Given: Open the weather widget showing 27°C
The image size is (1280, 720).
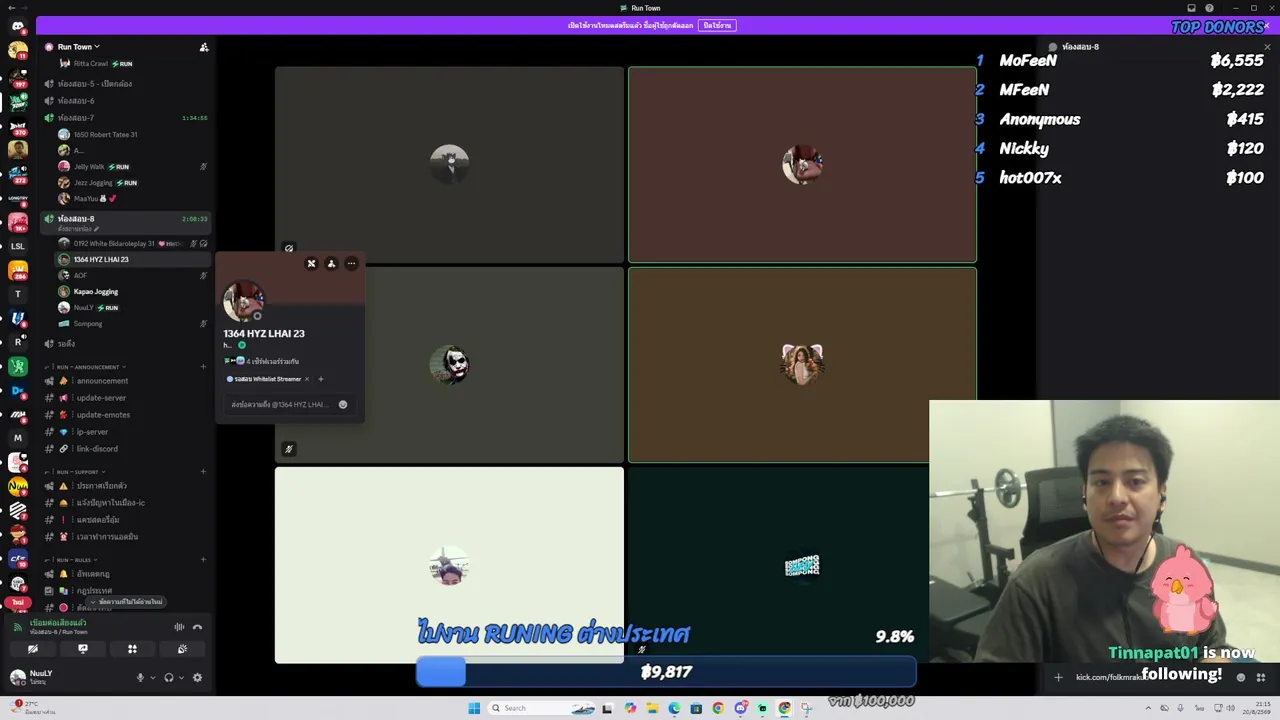Looking at the screenshot, I should click(x=34, y=708).
